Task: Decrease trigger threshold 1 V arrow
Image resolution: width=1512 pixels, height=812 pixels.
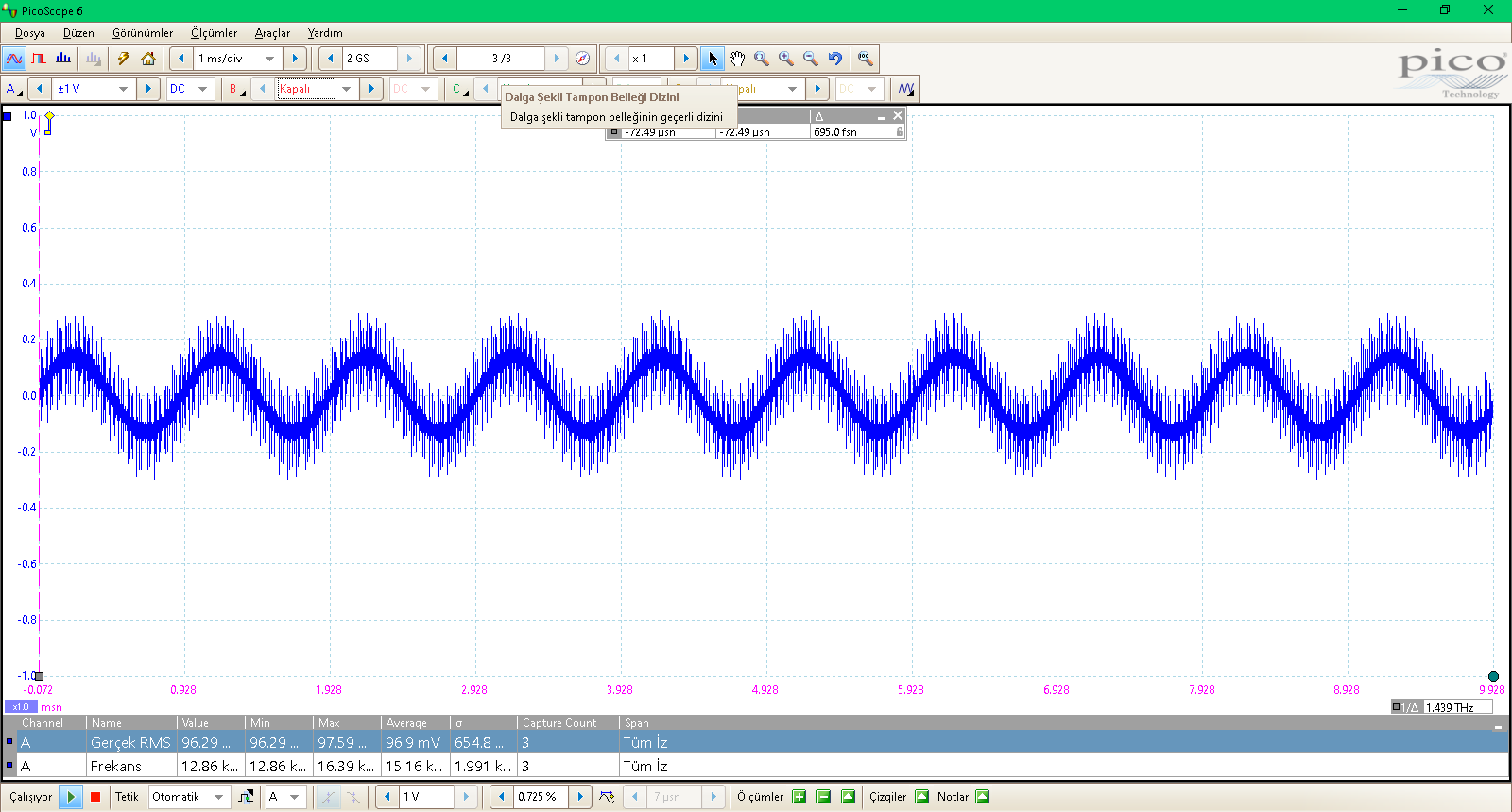Action: point(387,797)
